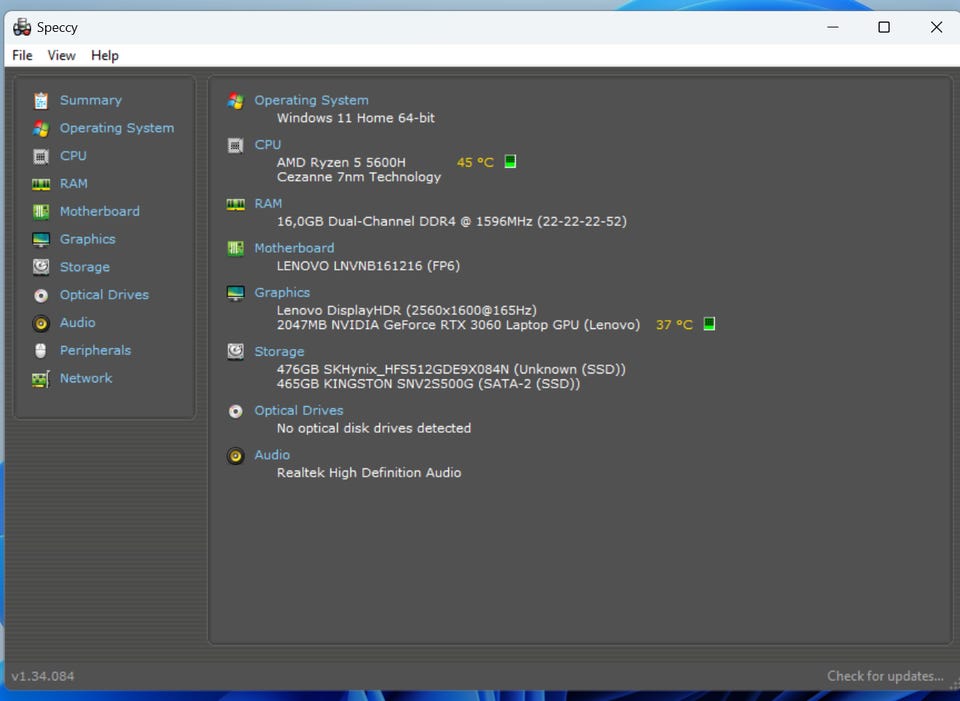Click the Audio speaker icon in sidebar
960x701 pixels.
tap(41, 323)
